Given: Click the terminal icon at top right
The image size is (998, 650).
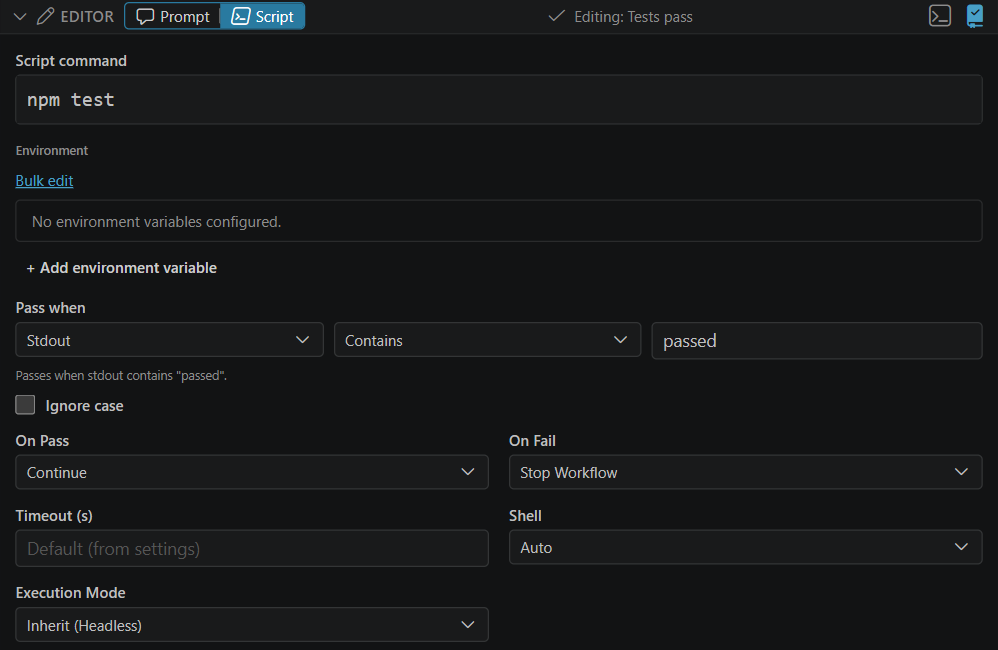Looking at the screenshot, I should tap(939, 16).
